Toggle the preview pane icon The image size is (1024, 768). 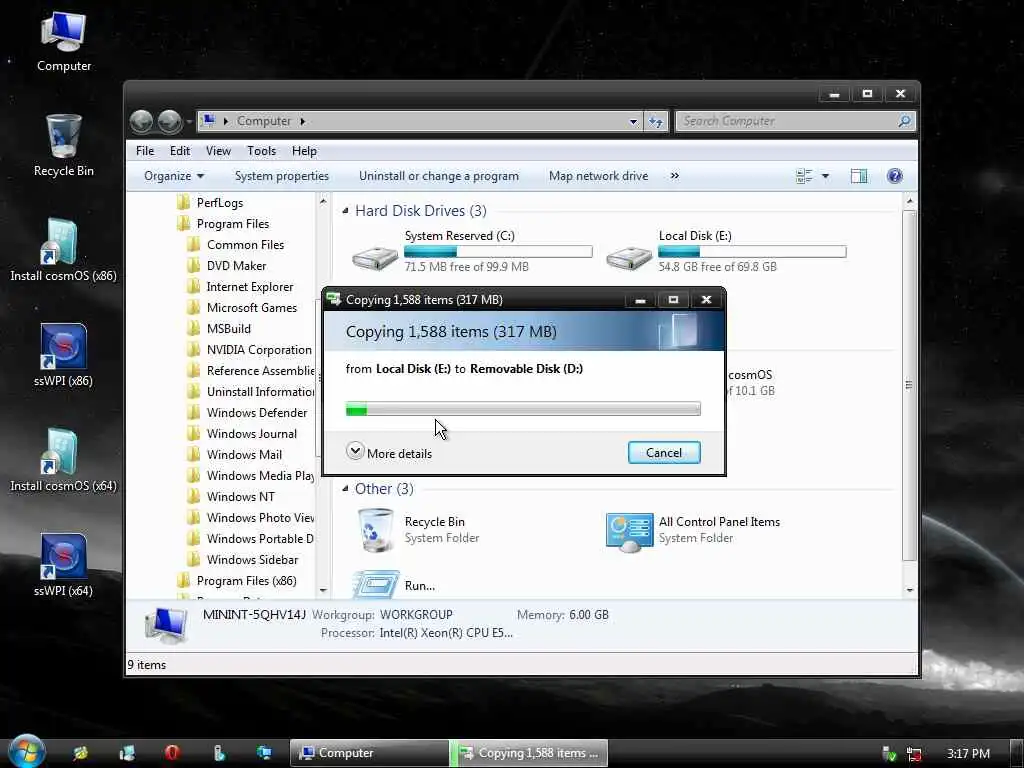pos(859,176)
